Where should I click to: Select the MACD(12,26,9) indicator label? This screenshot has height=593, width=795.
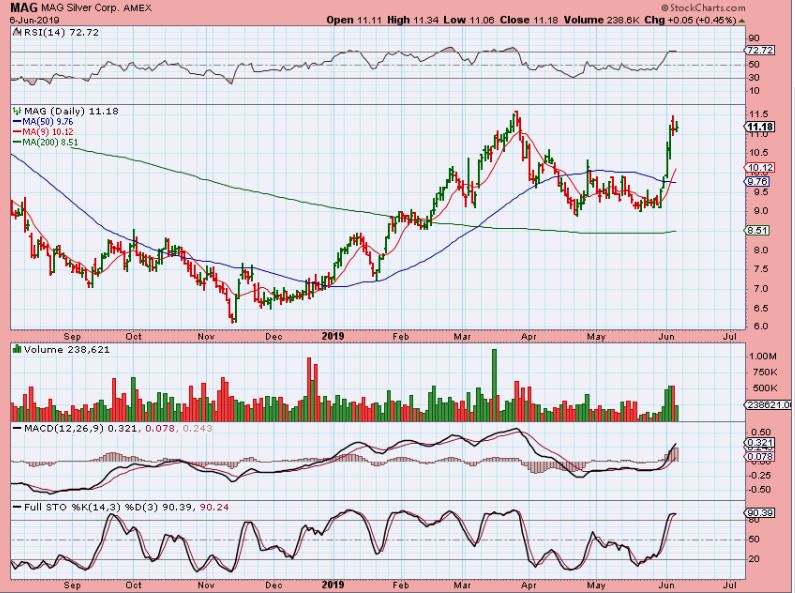click(63, 428)
